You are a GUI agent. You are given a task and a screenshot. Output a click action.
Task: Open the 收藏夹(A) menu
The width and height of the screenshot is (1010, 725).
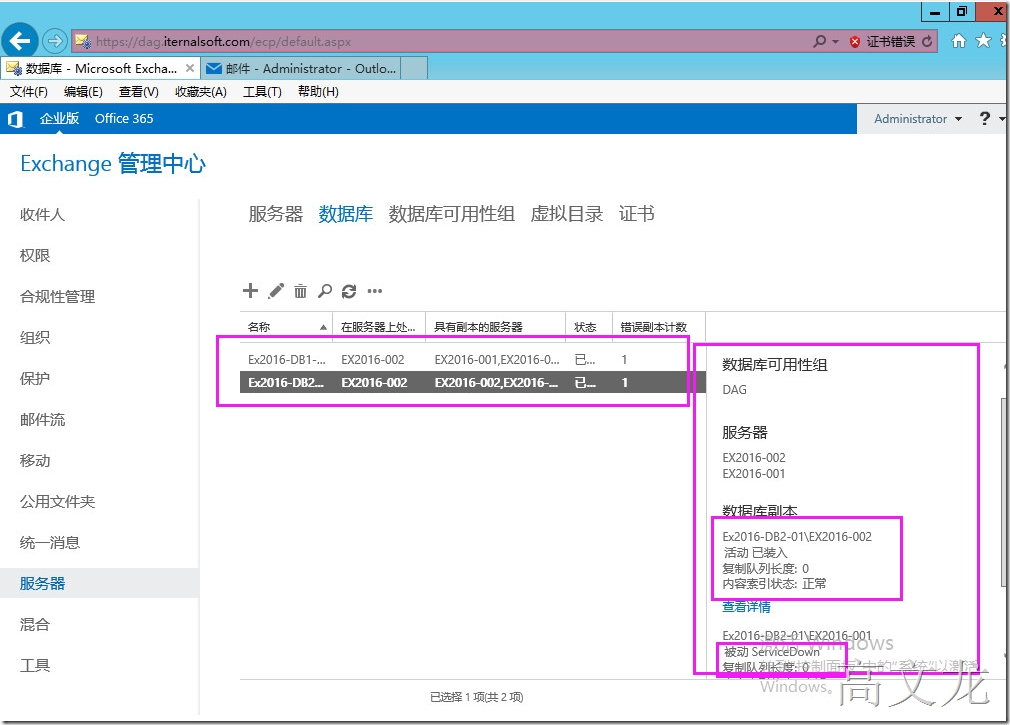point(200,91)
